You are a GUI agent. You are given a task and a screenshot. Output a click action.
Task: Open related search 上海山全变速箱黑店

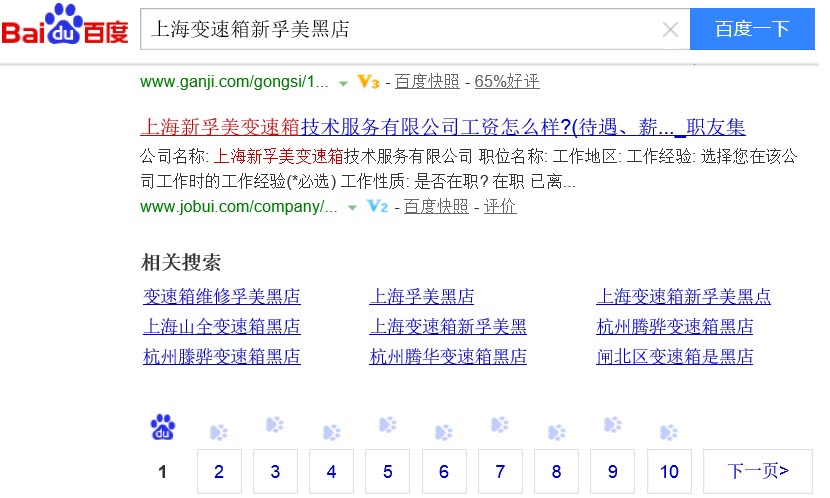(x=222, y=327)
